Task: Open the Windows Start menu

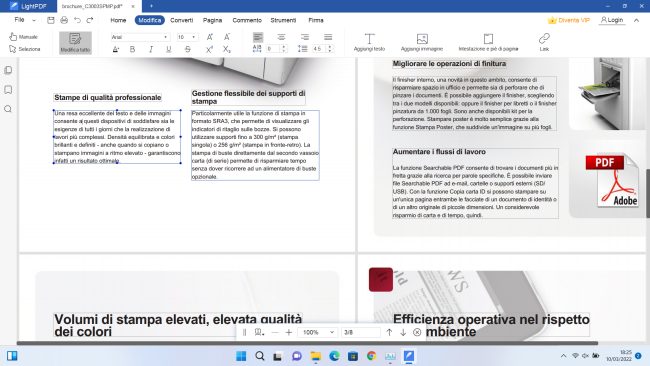Action: [241, 356]
